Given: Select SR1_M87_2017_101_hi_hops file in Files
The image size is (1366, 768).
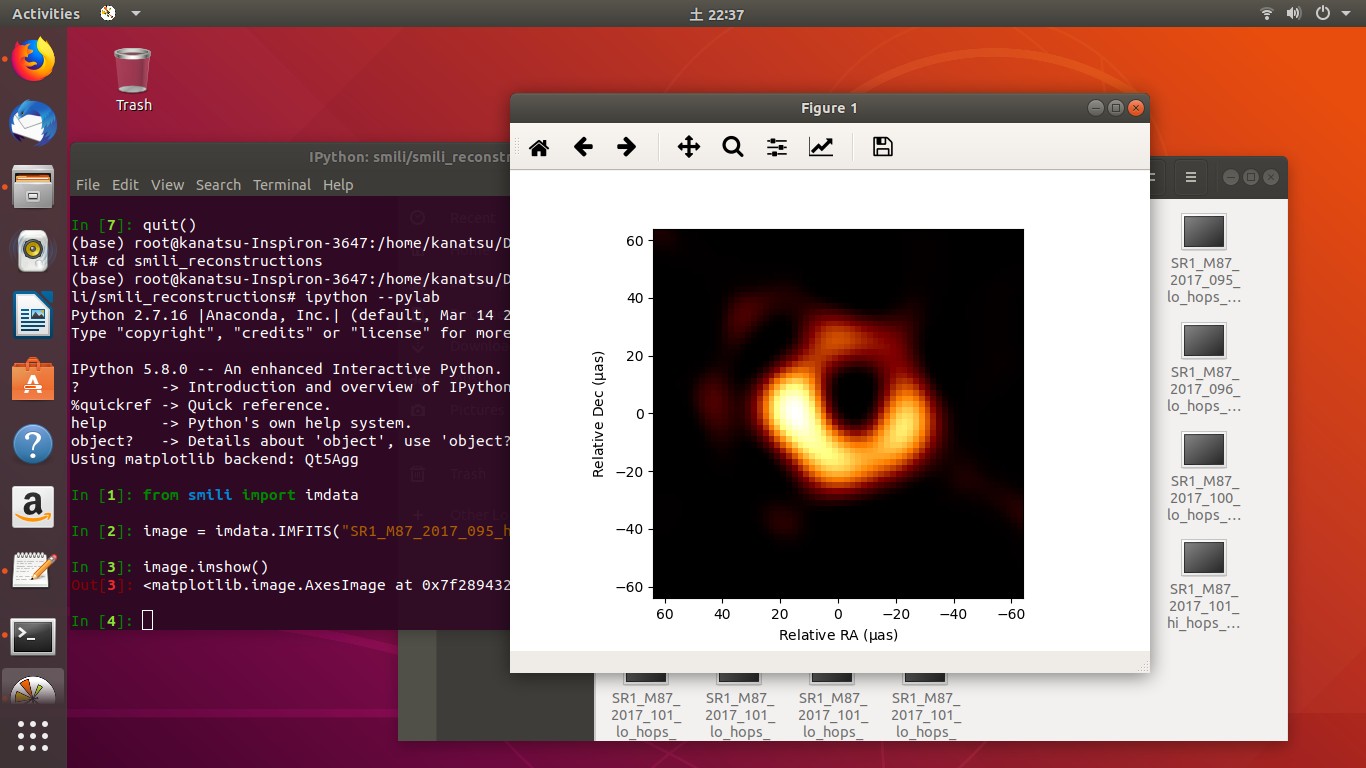Looking at the screenshot, I should point(1204,585).
